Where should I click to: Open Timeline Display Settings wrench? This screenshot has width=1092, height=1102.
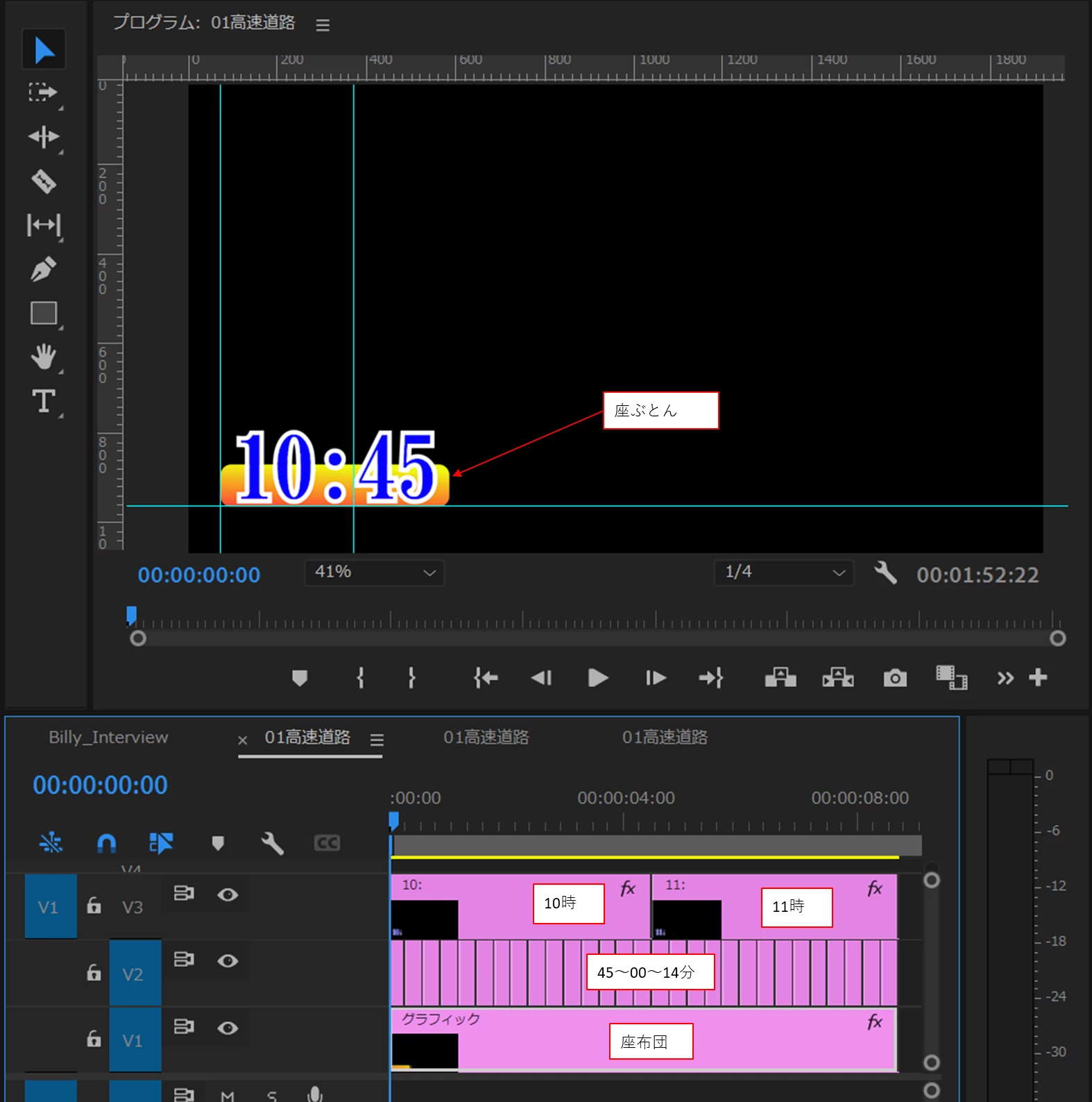[272, 843]
